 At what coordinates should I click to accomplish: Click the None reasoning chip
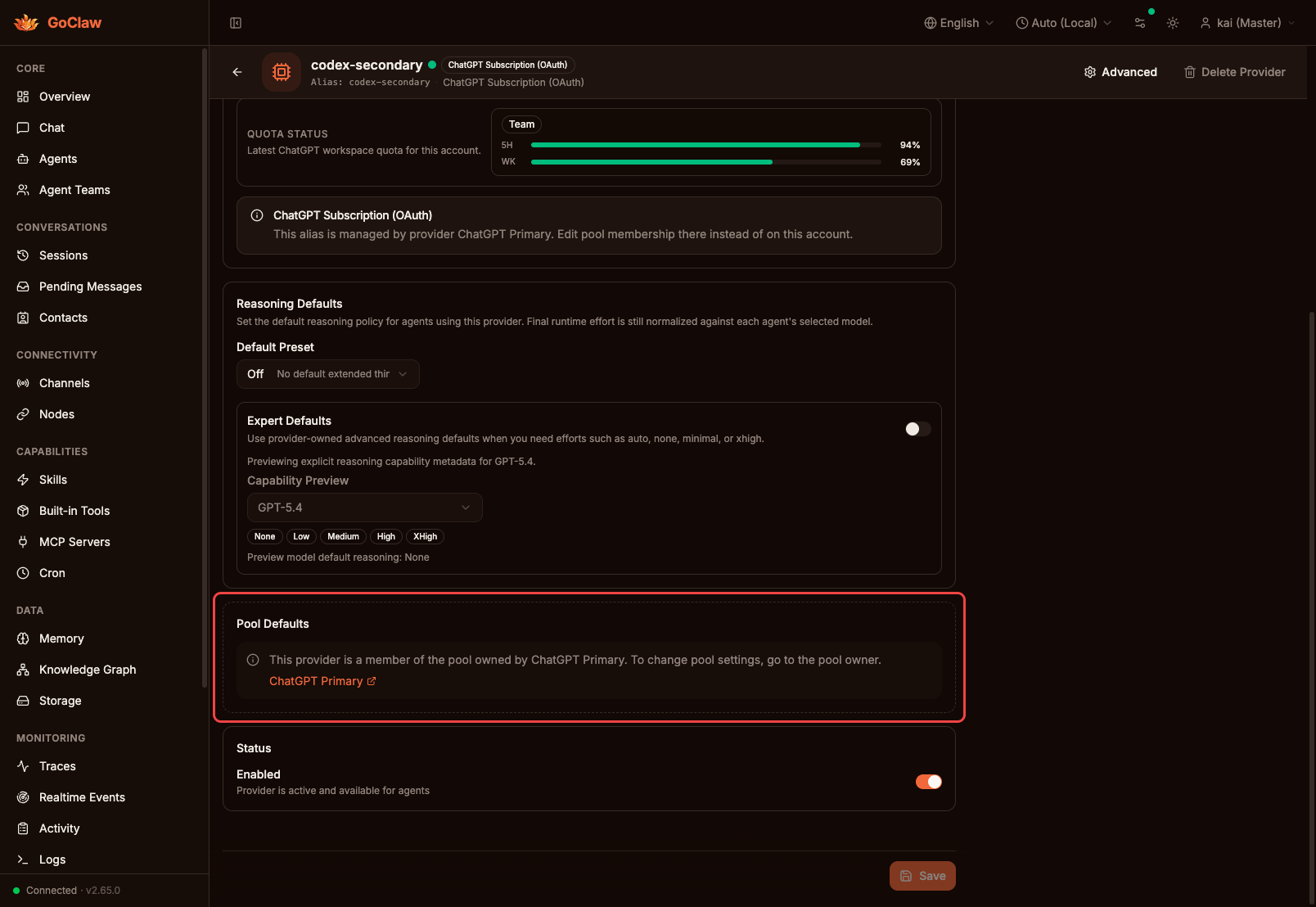[x=265, y=537]
